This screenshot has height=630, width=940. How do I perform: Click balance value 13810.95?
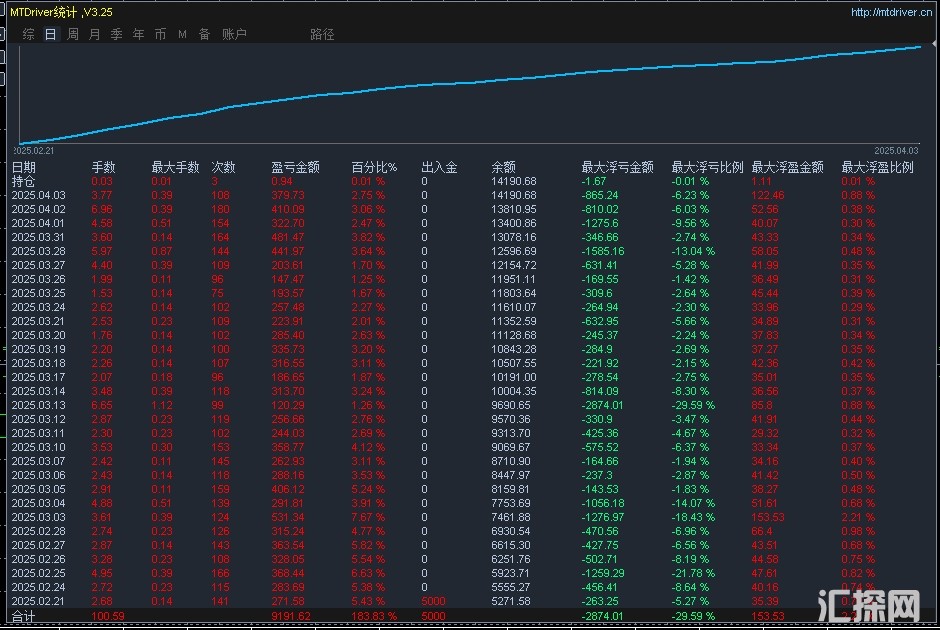coord(514,209)
